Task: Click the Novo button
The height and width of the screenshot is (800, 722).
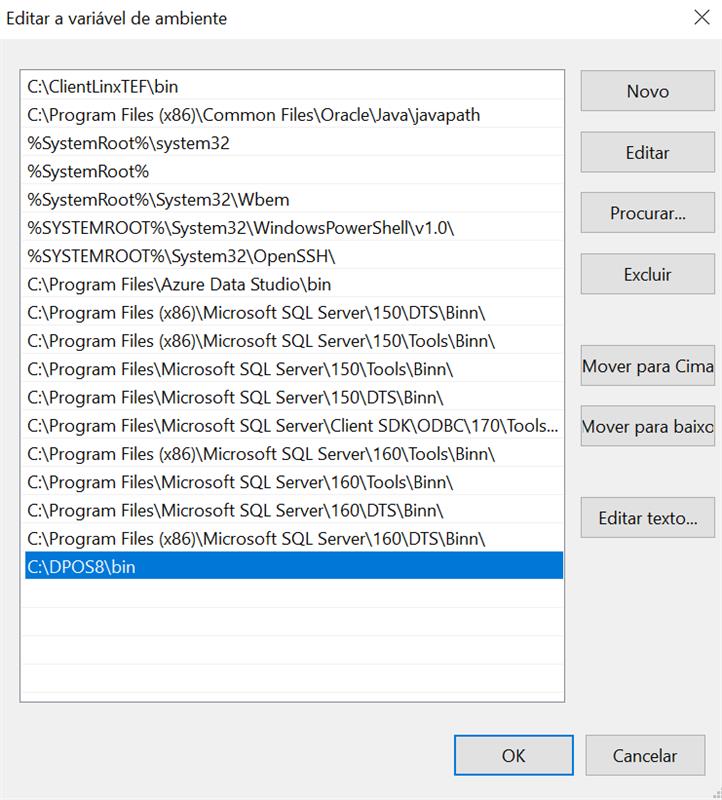Action: (x=647, y=91)
